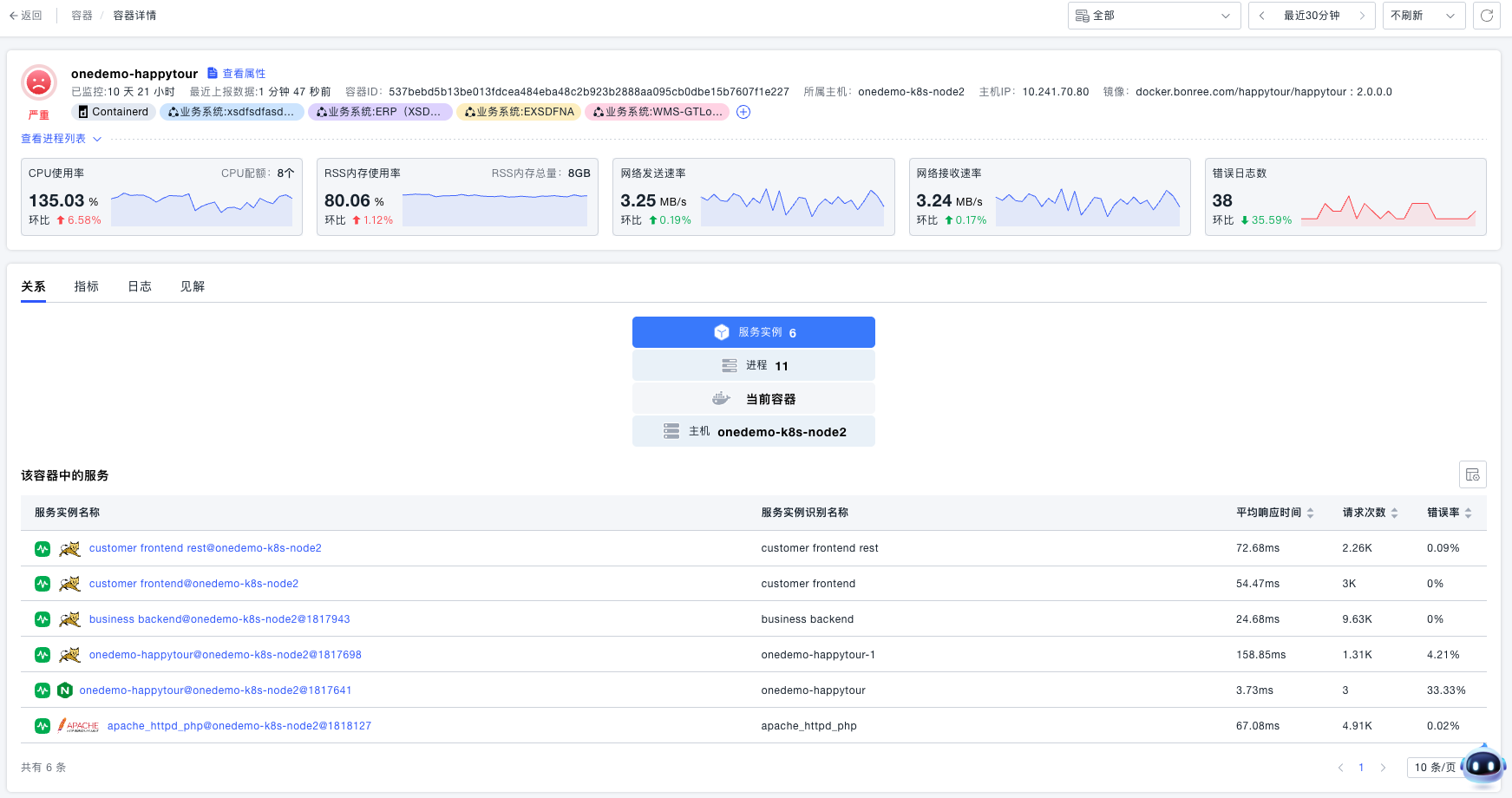Switch to the 日志 tab
The height and width of the screenshot is (798, 1512).
point(140,286)
